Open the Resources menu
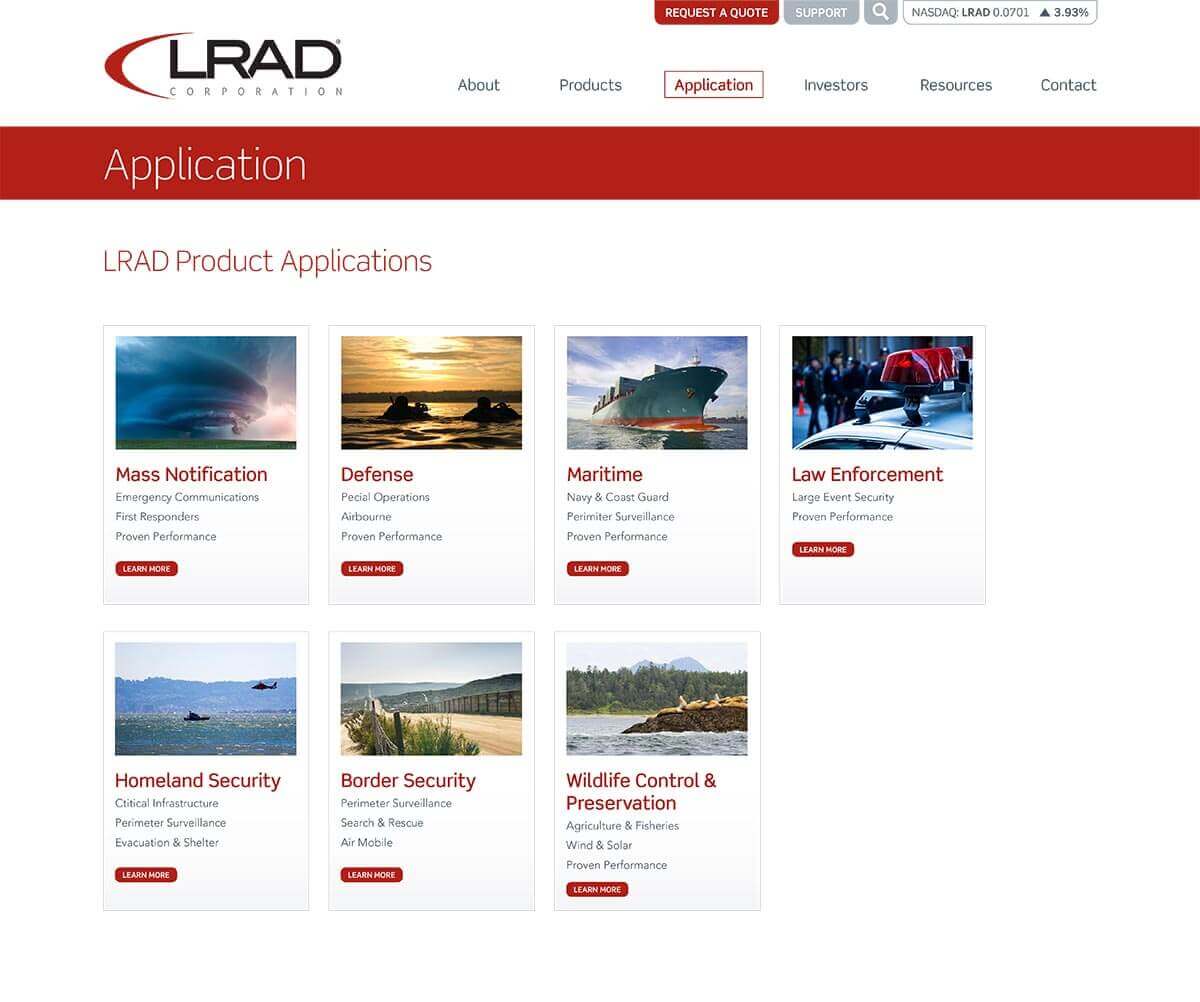This screenshot has width=1200, height=1002. point(956,85)
